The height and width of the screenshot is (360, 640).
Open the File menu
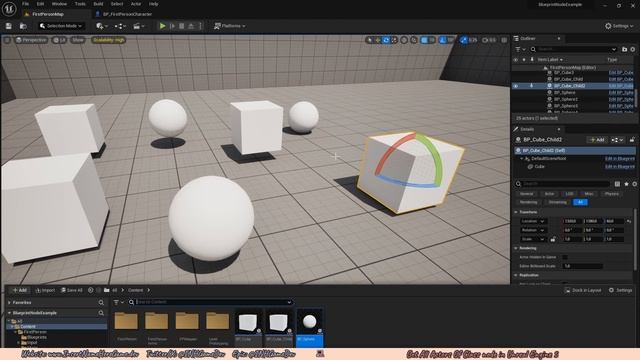click(25, 4)
